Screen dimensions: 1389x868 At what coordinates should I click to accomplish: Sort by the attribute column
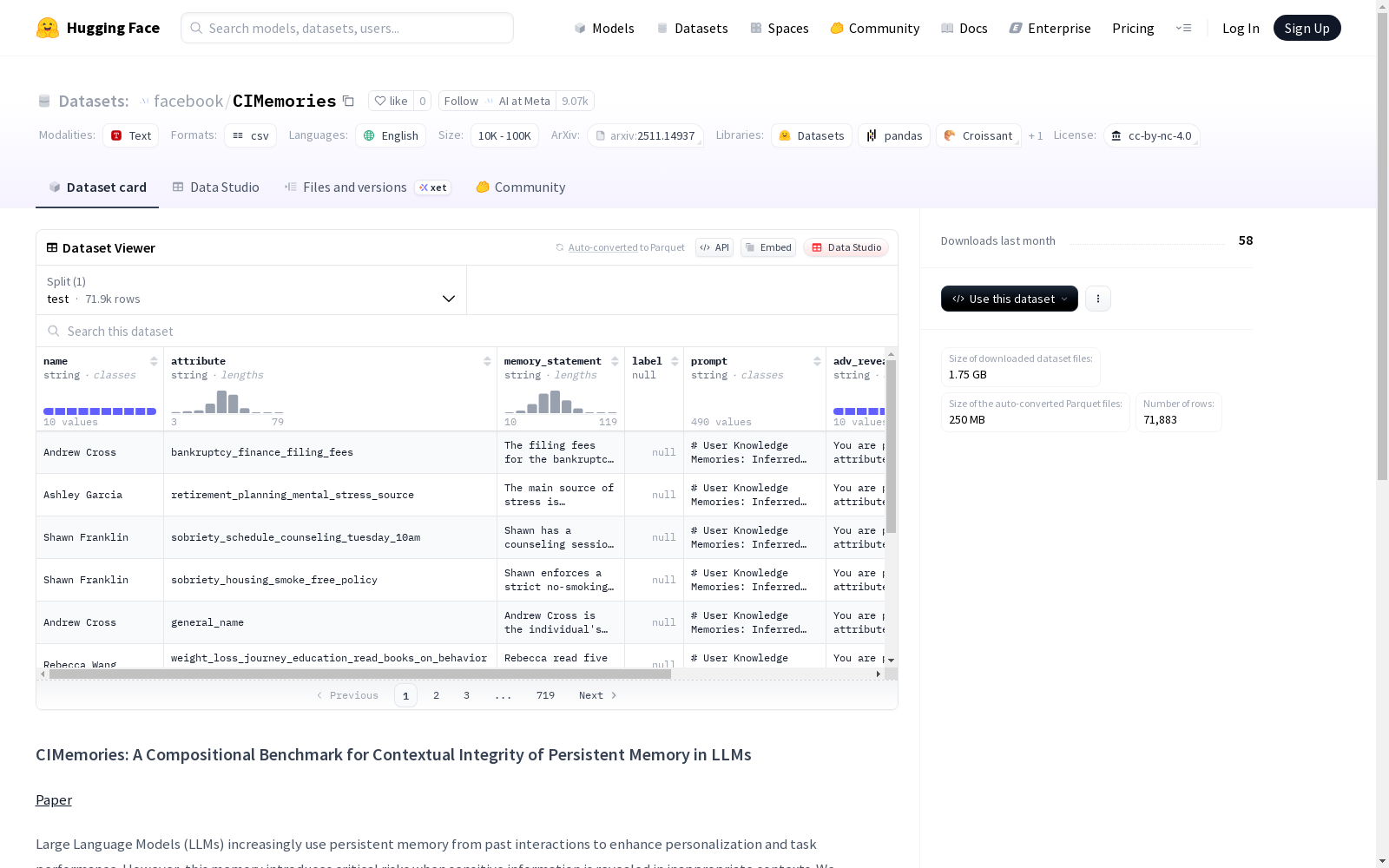tap(487, 361)
